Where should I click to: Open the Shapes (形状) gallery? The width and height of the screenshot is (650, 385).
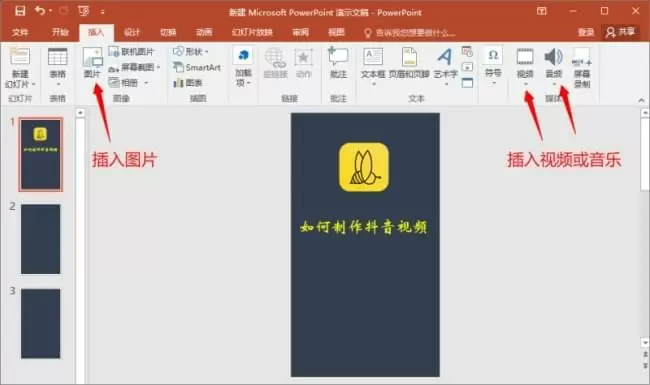coord(191,51)
